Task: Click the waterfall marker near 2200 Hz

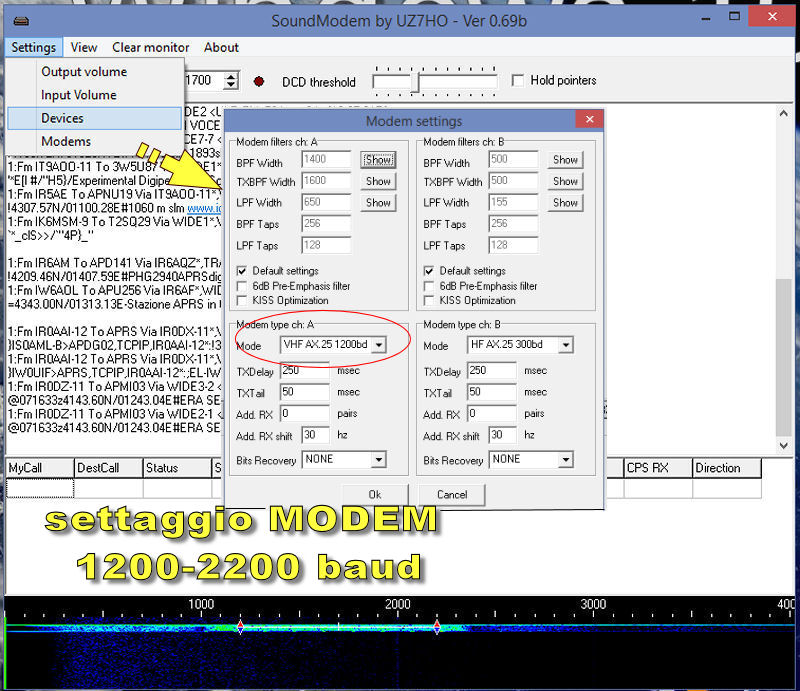Action: tap(437, 627)
